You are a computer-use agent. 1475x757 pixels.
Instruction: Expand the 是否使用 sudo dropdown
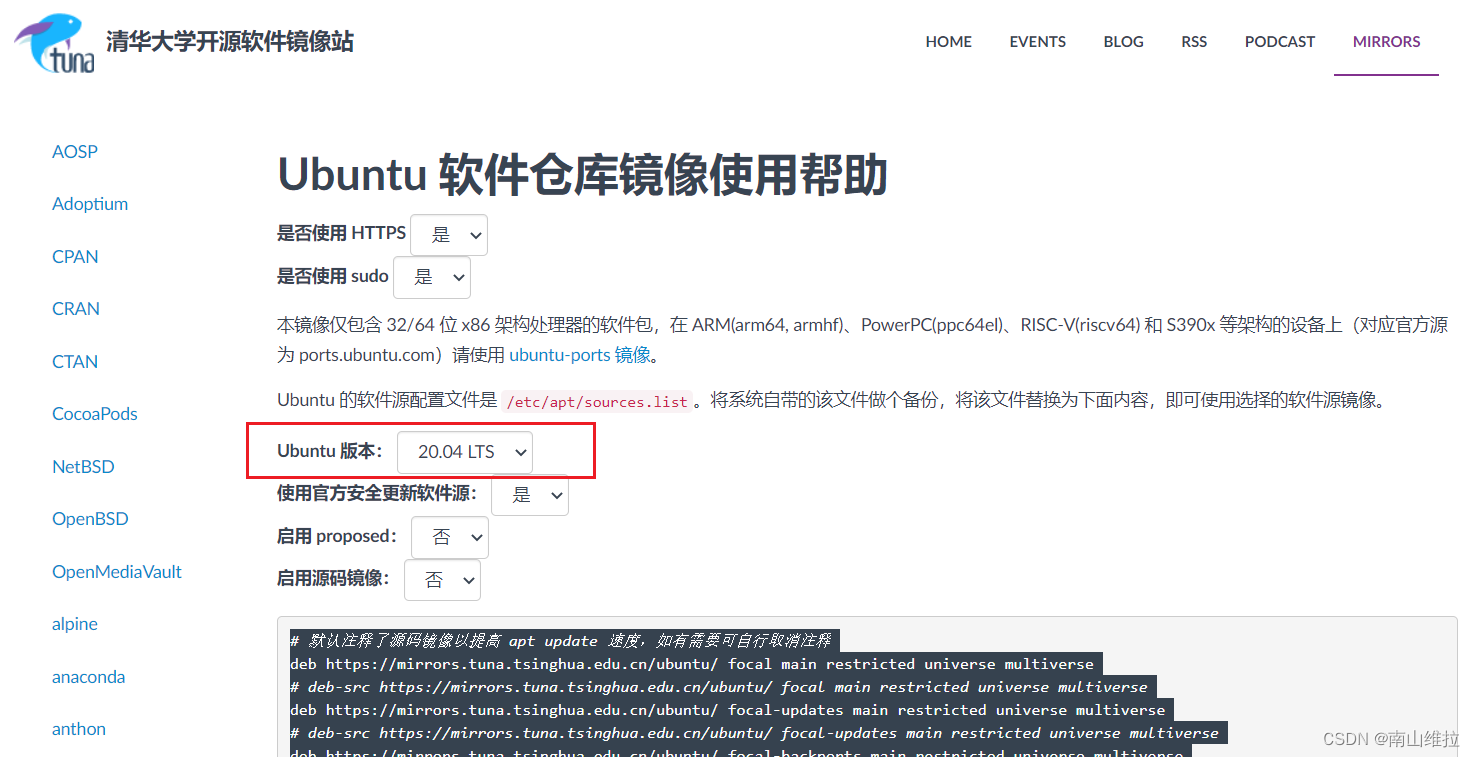click(x=432, y=277)
